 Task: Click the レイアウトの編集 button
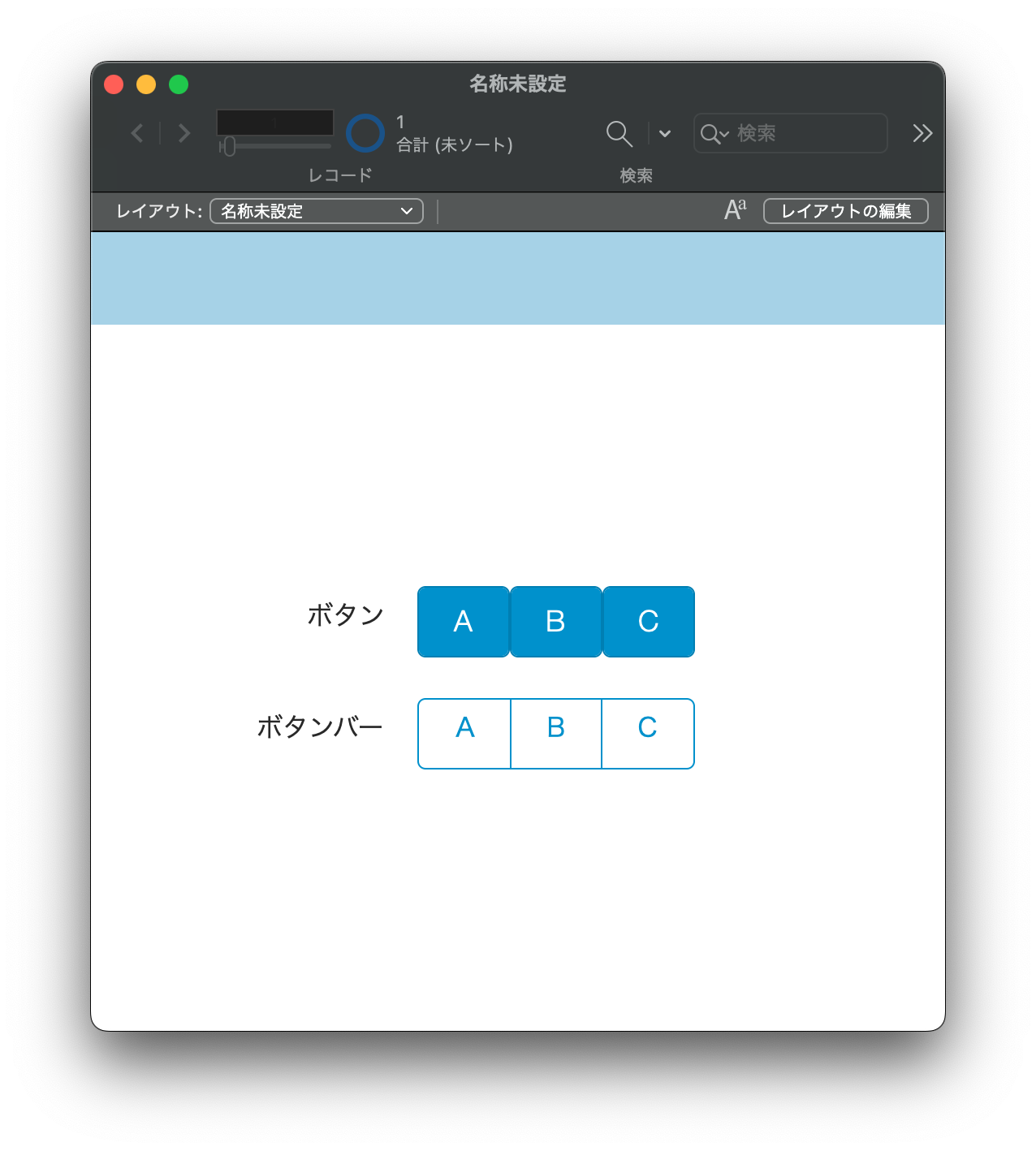coord(846,211)
